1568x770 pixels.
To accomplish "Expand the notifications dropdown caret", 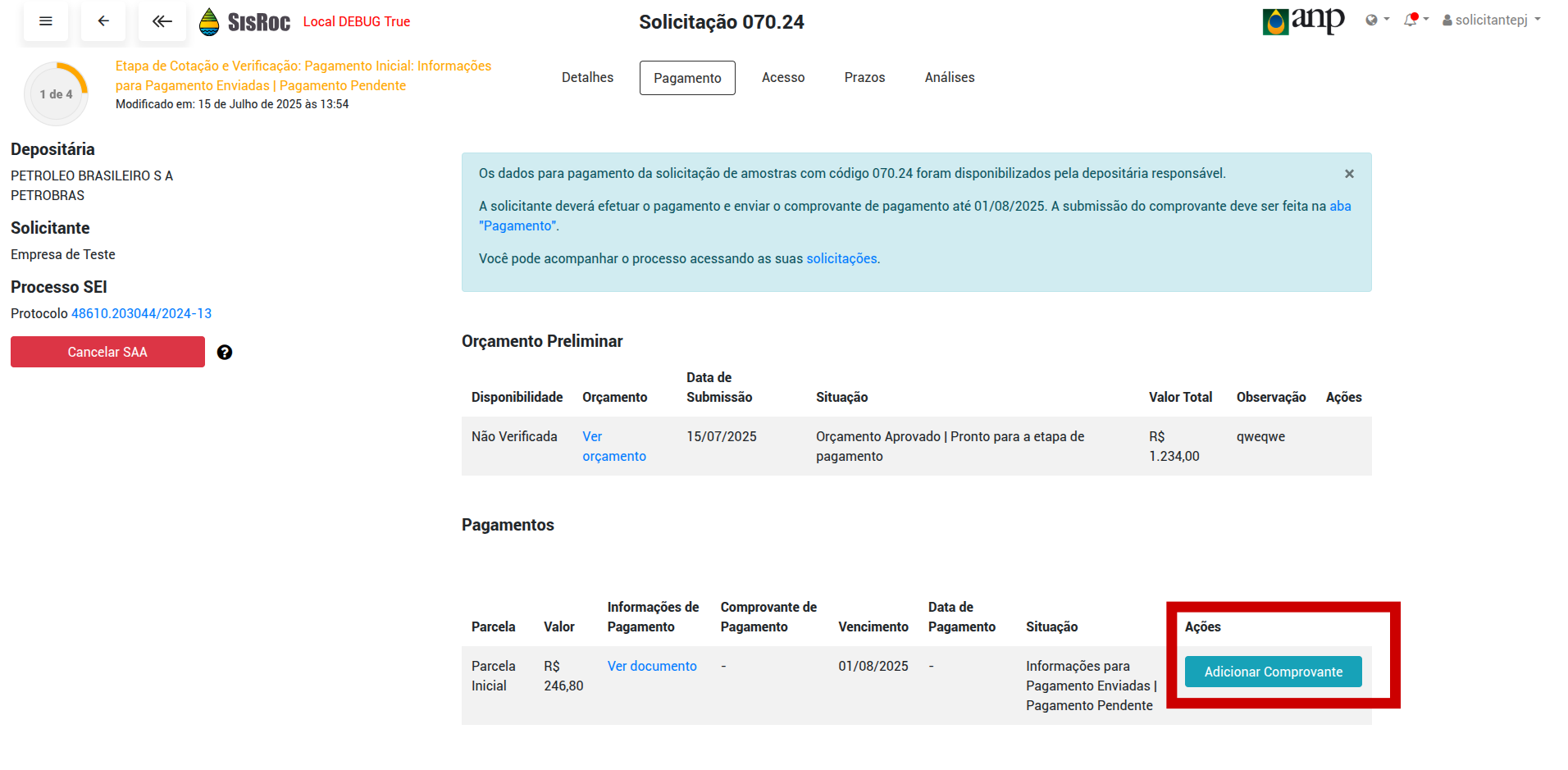I will coord(1424,20).
